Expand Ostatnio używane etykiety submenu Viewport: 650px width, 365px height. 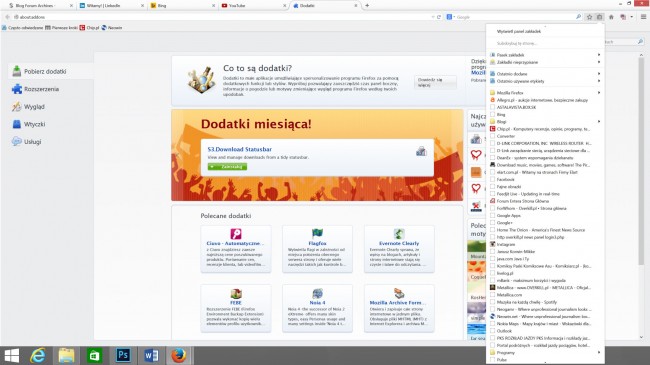545,81
